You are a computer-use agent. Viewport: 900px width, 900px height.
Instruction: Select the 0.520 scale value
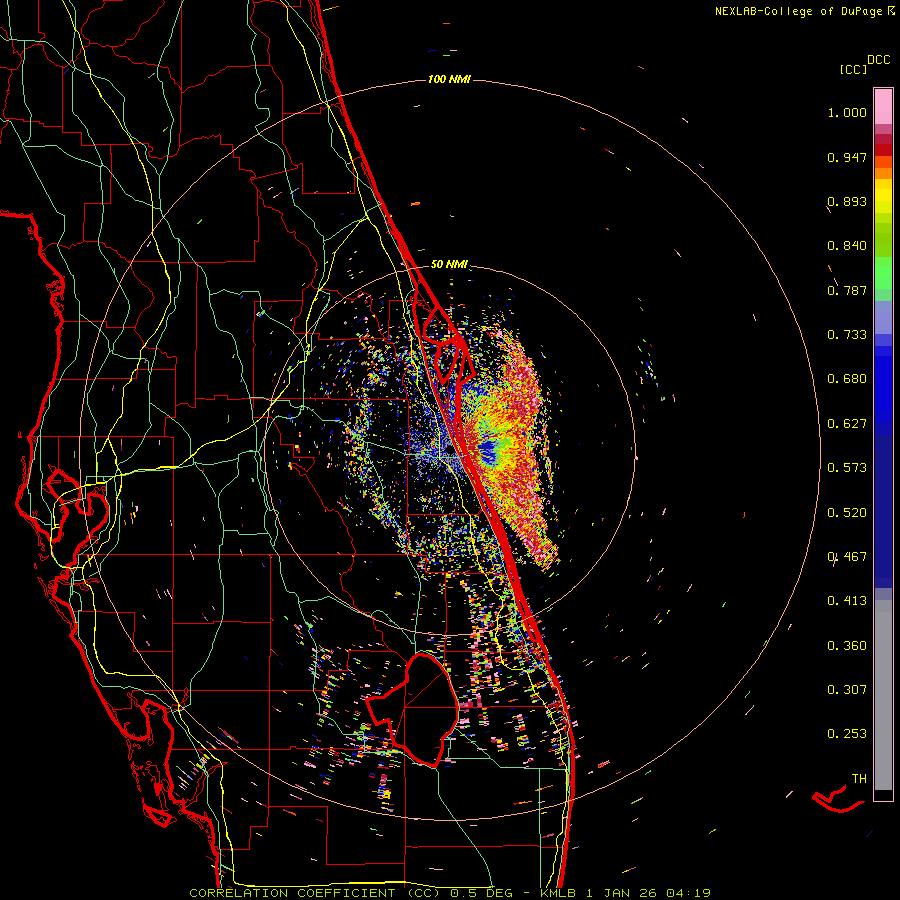pos(847,513)
